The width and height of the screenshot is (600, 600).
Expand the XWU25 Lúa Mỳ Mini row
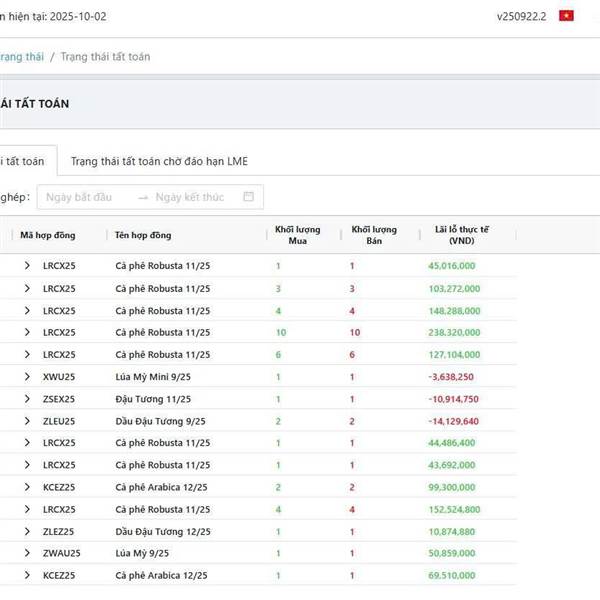[28, 377]
